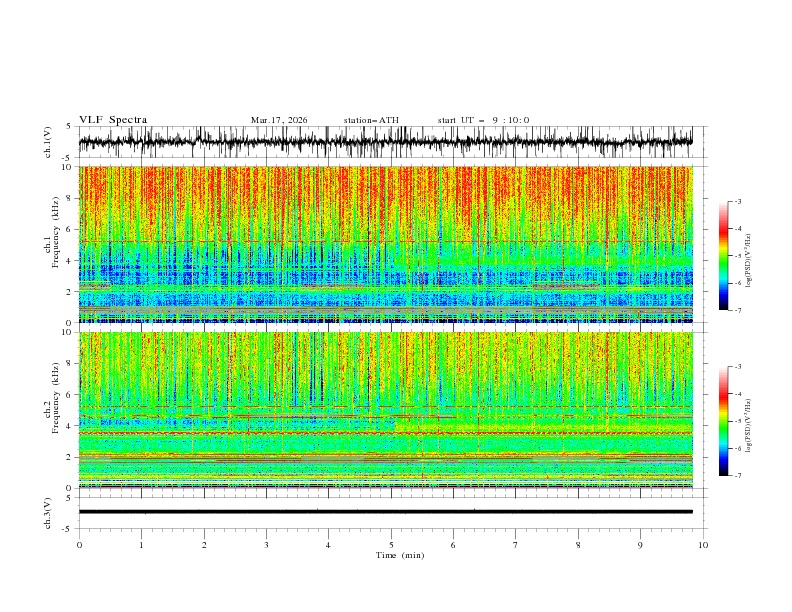The image size is (792, 612).
Task: Click the ch.1 voltage waveform trace
Action: pos(385,142)
